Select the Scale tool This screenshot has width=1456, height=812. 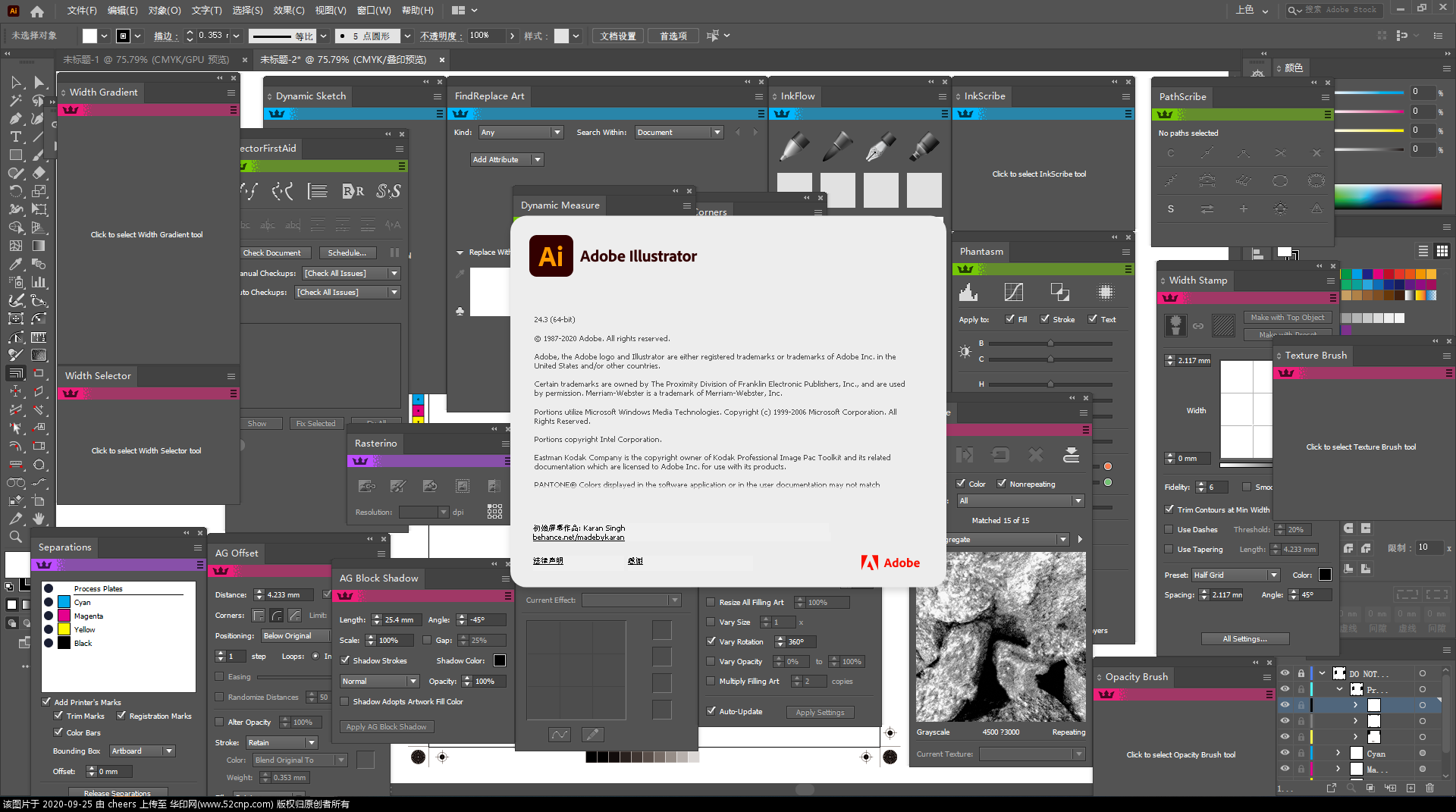(39, 191)
